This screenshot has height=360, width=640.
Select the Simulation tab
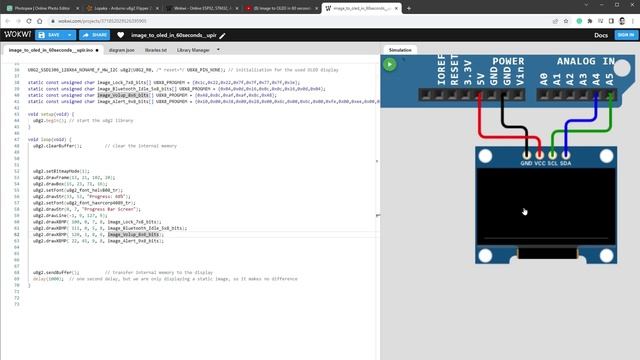[x=400, y=50]
